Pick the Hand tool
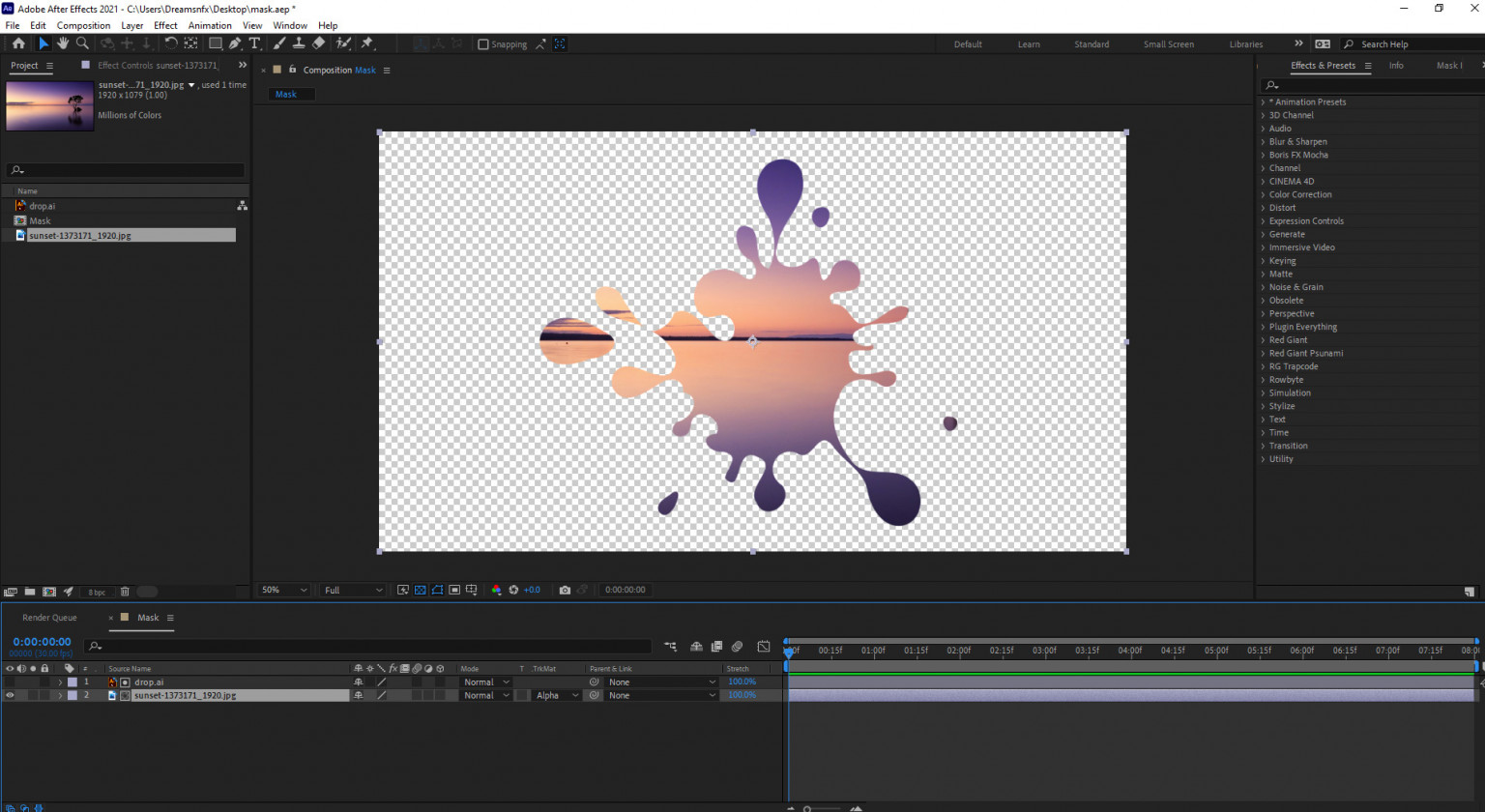Image resolution: width=1485 pixels, height=812 pixels. click(63, 43)
